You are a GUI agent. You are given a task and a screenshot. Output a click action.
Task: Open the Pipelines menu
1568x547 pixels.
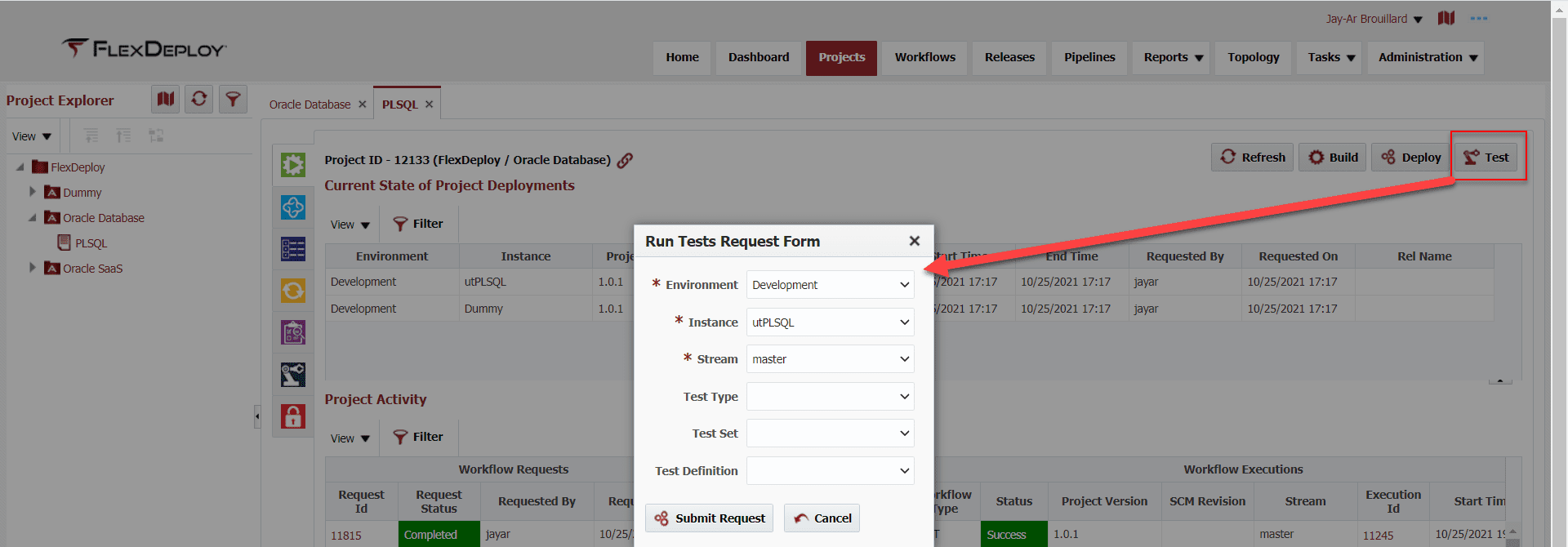point(1089,57)
